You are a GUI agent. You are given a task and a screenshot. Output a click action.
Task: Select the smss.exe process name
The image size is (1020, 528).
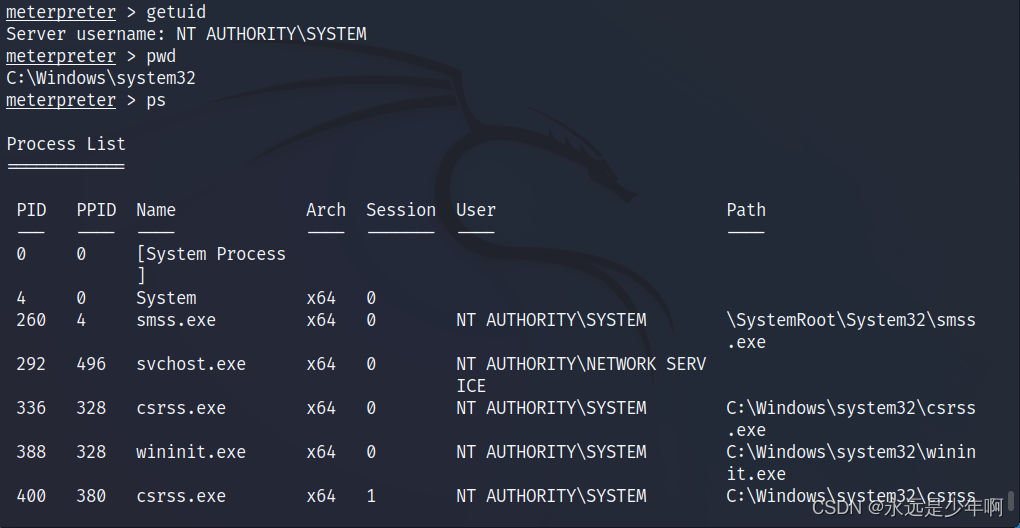pos(176,321)
